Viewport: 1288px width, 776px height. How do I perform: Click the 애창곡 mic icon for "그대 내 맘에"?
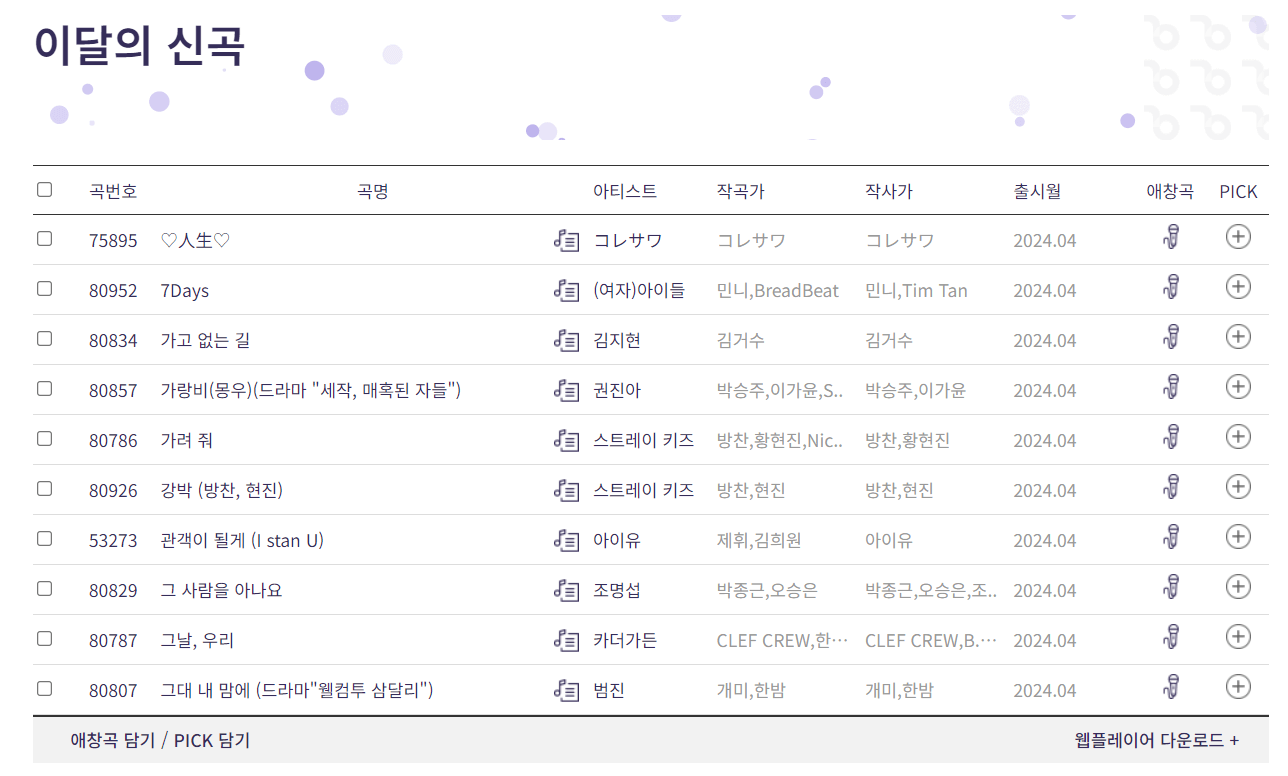(1171, 689)
